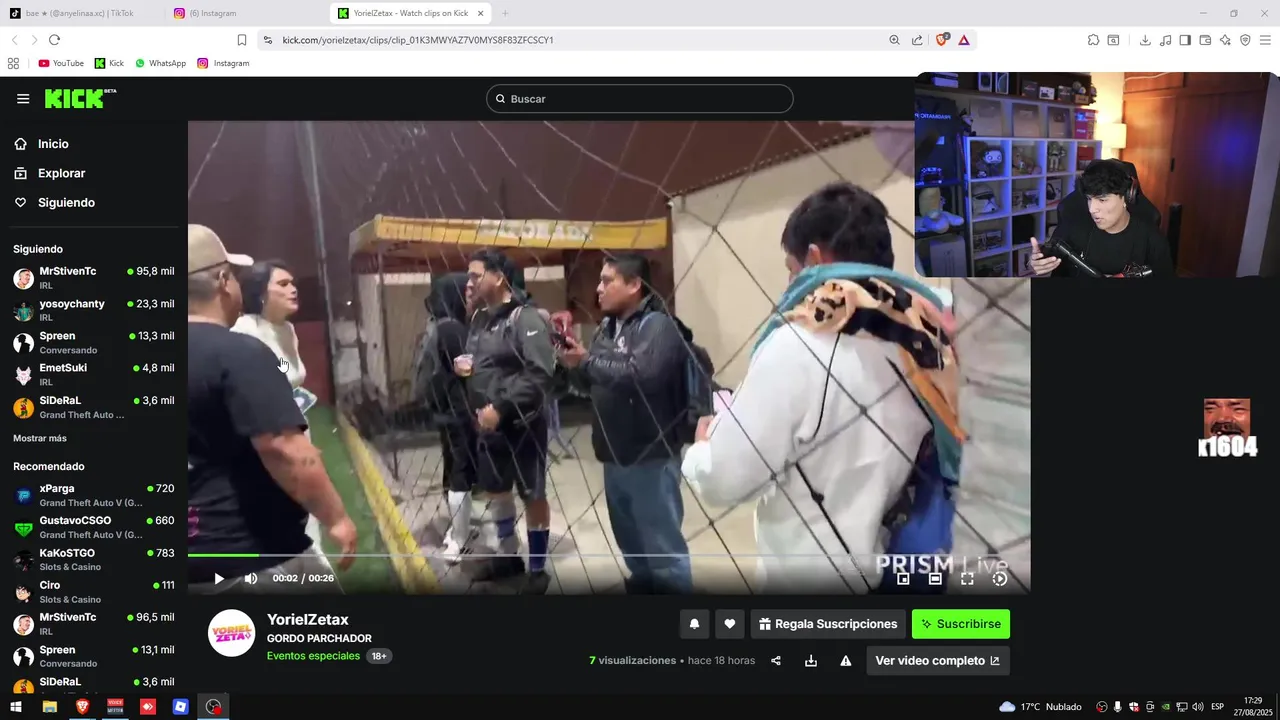1280x720 pixels.
Task: Open KaKoSTGO recommended channel
Action: tap(93, 559)
